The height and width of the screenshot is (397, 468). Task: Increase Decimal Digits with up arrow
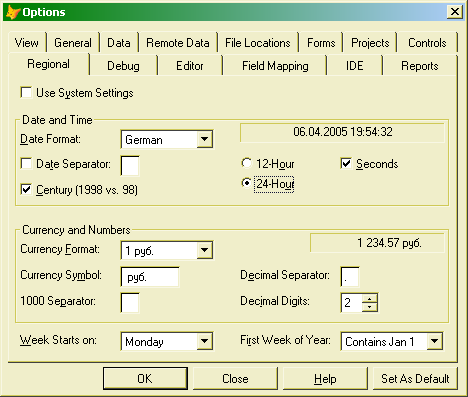pyautogui.click(x=369, y=298)
